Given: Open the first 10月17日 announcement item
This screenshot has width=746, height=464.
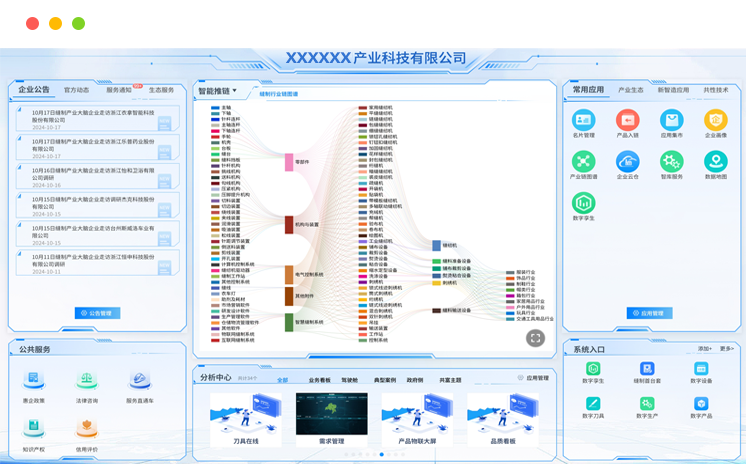Looking at the screenshot, I should click(x=95, y=119).
